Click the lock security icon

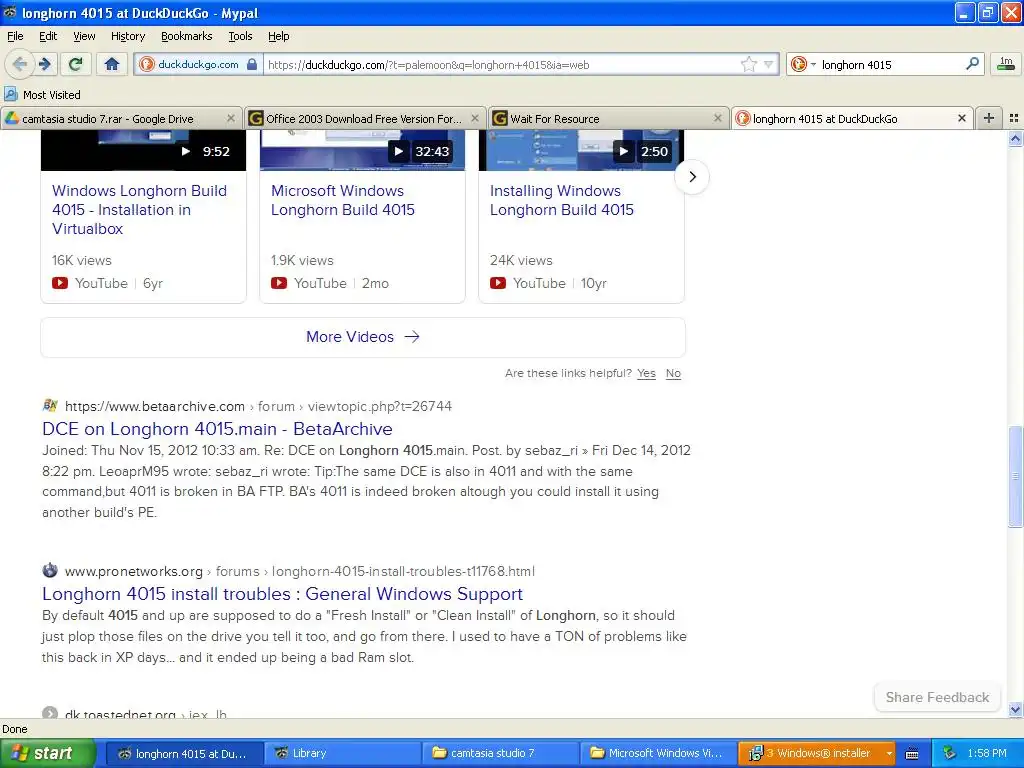[x=252, y=64]
